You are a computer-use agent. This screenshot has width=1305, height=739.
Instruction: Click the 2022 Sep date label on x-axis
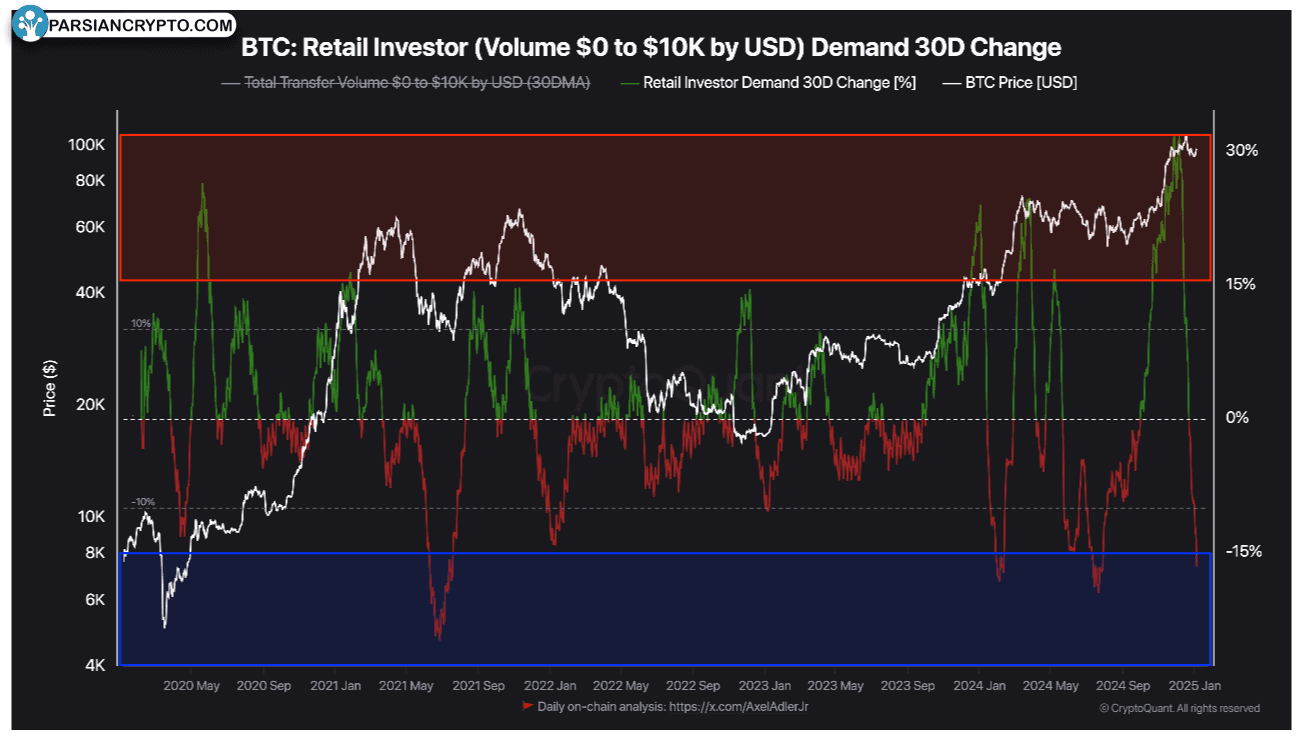[693, 686]
